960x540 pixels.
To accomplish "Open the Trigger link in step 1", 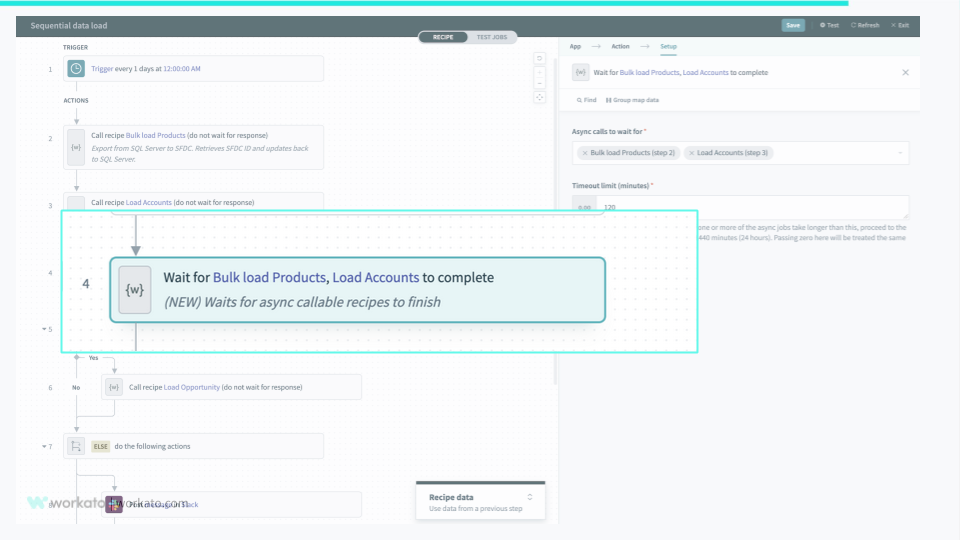I will tap(102, 69).
